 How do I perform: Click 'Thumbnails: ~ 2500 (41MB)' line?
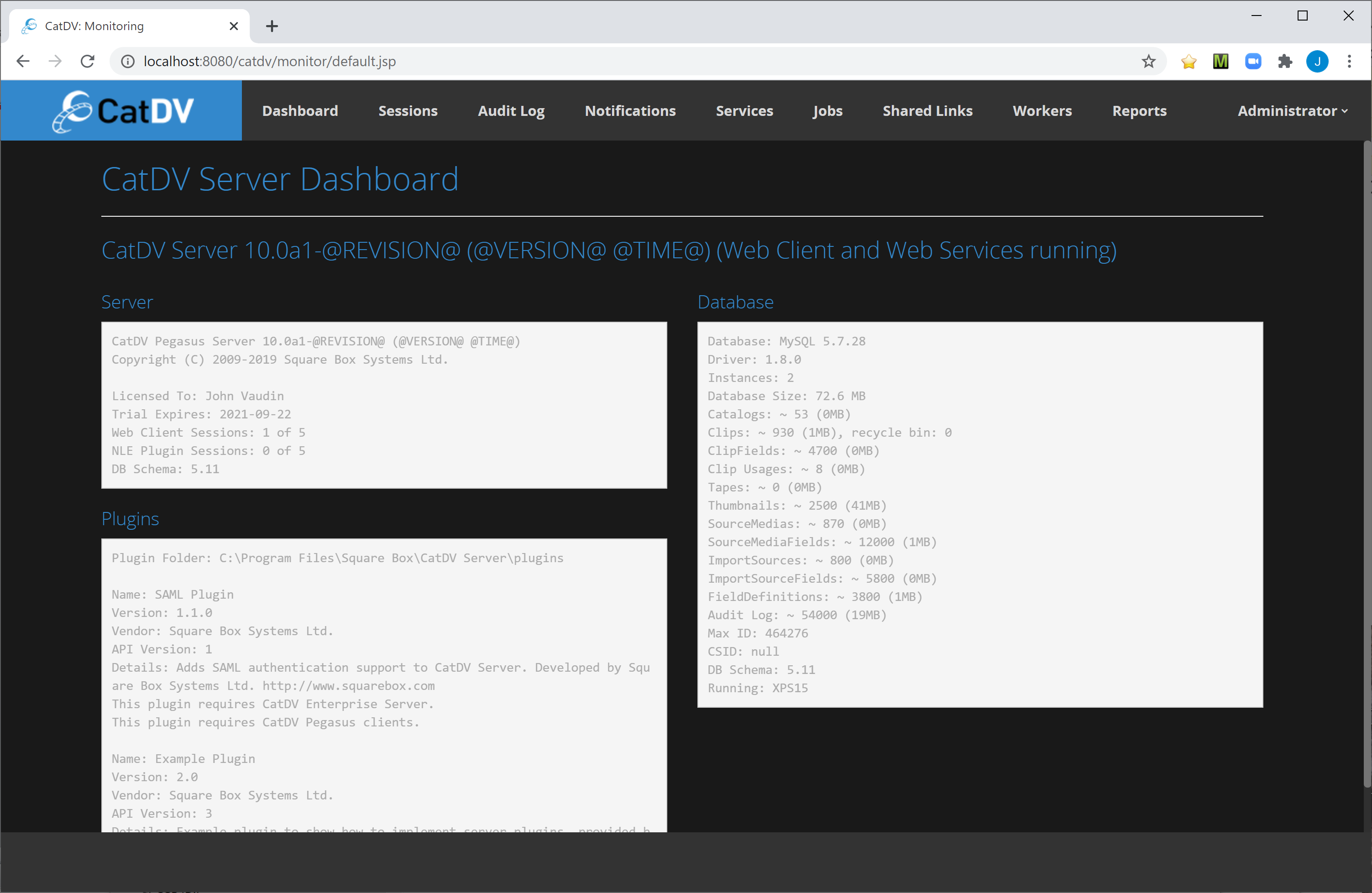797,506
